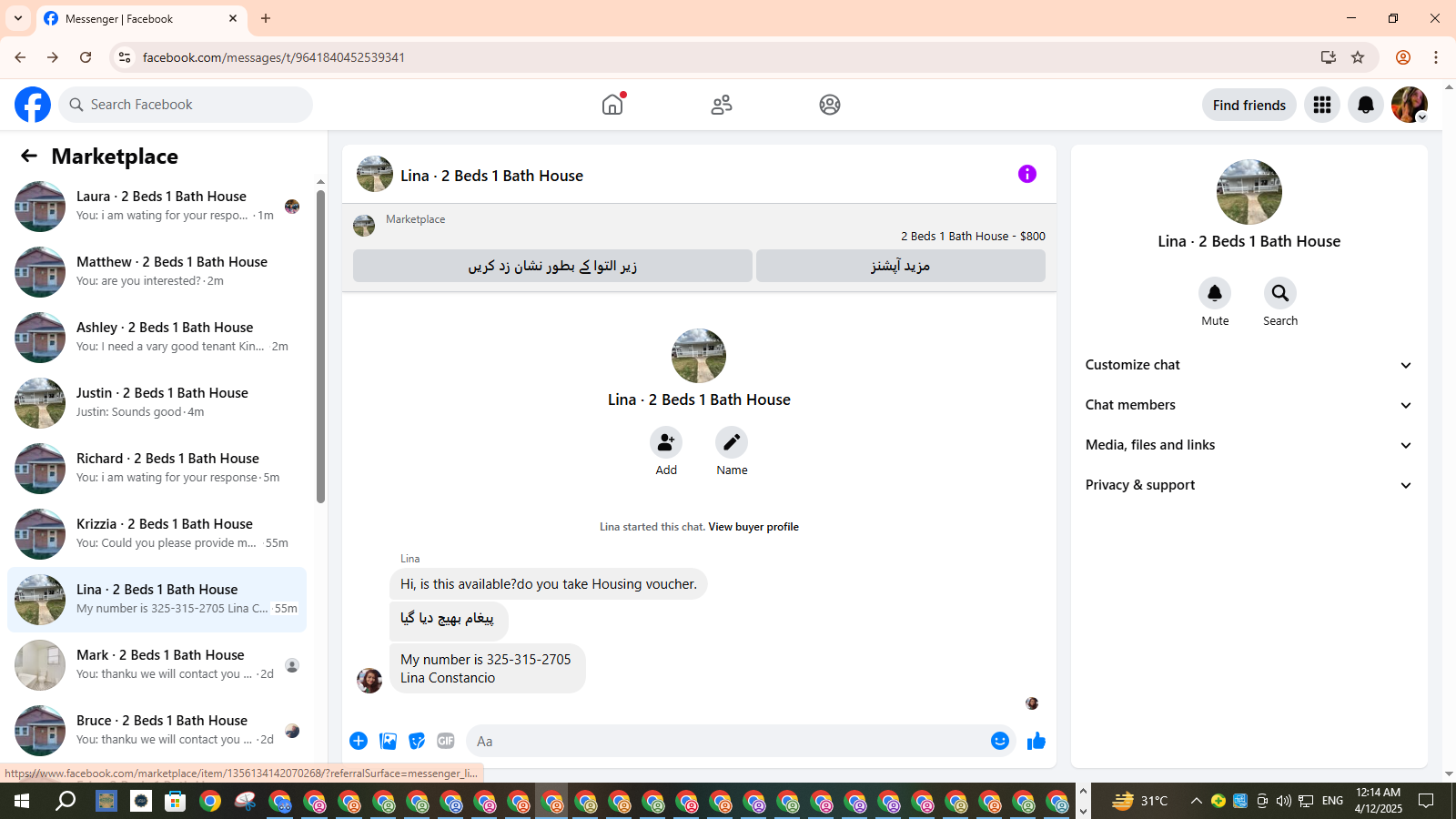Open taskbar clock and date
Viewport: 1456px width, 819px height.
tap(1379, 801)
